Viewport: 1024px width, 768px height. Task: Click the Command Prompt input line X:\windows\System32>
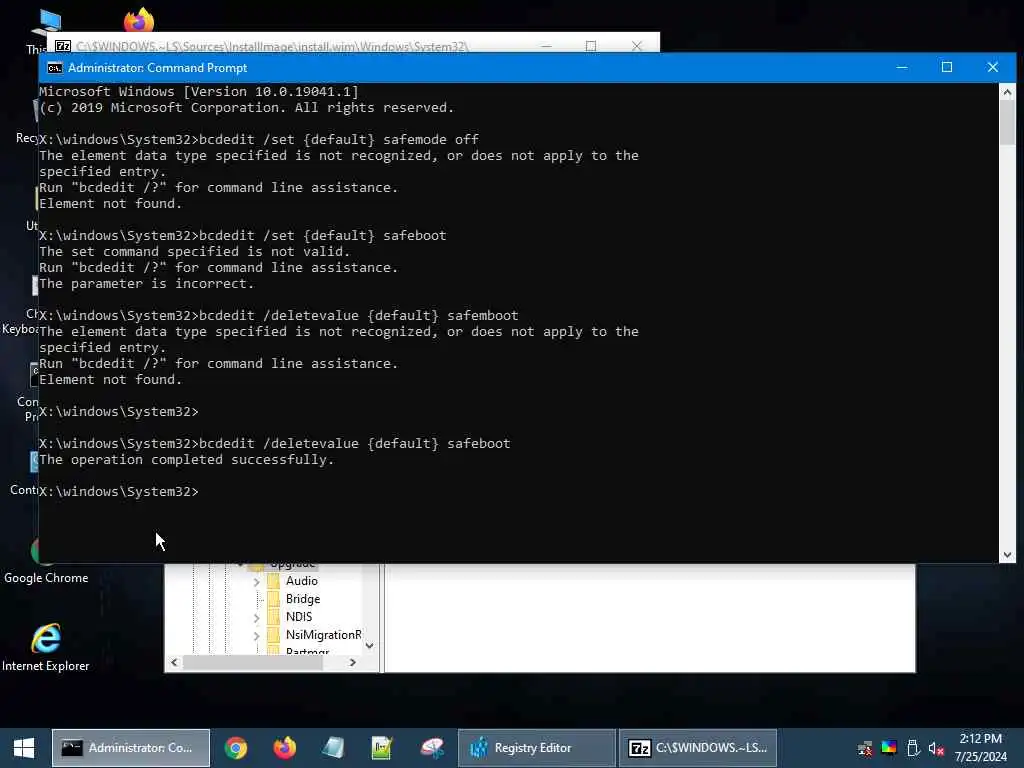(119, 492)
